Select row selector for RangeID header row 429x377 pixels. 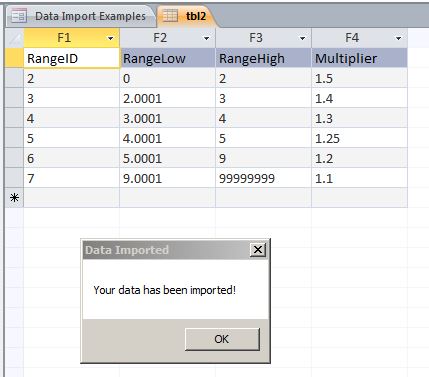click(x=14, y=58)
